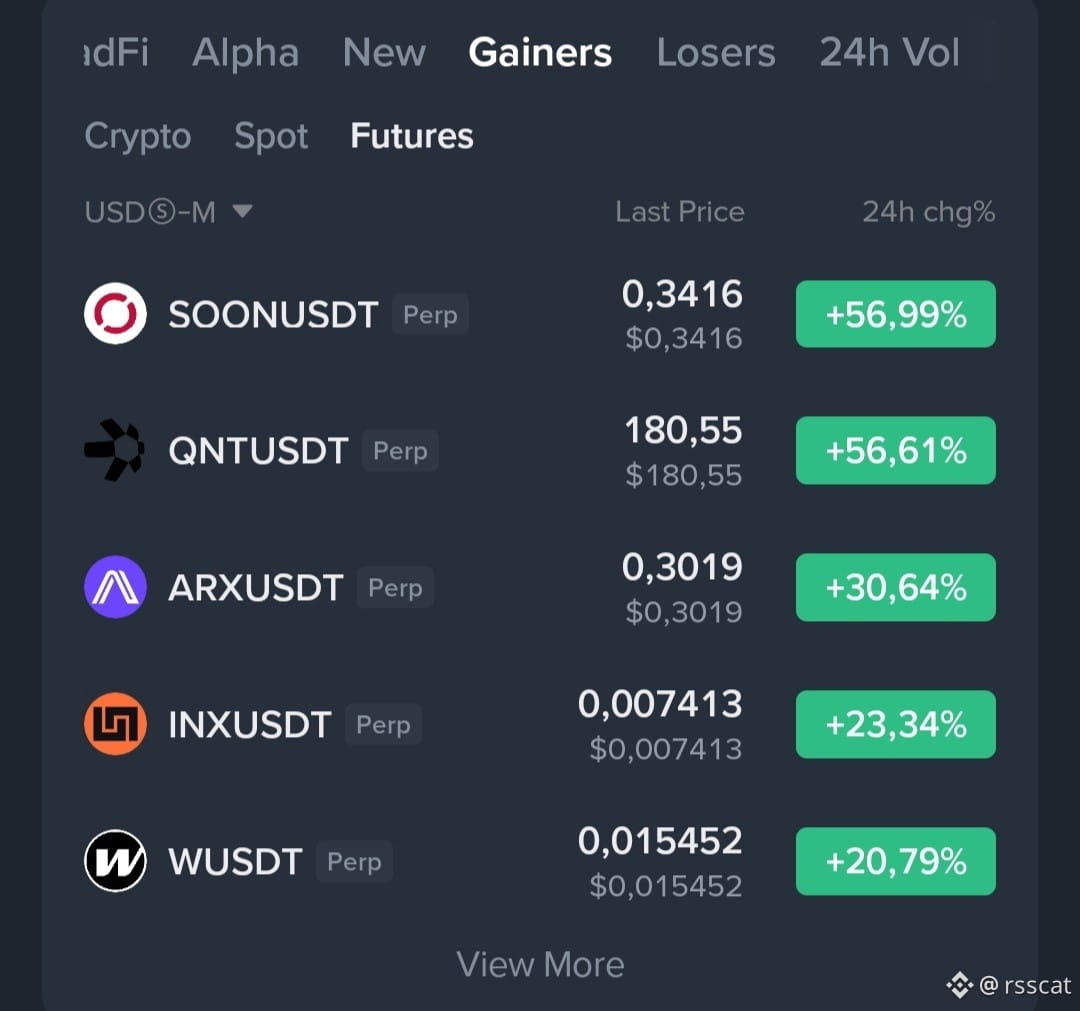Sort by the 24h chg% column header
This screenshot has width=1080, height=1011.
pos(928,211)
